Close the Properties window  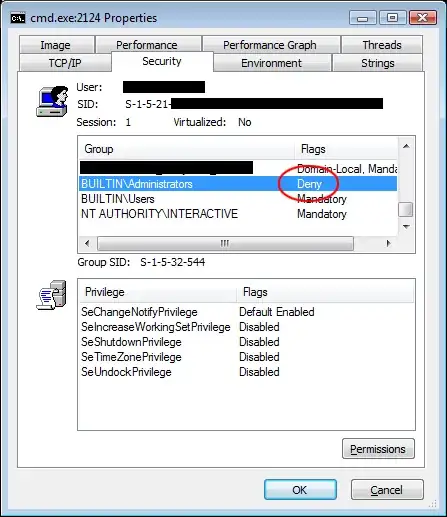click(x=423, y=18)
